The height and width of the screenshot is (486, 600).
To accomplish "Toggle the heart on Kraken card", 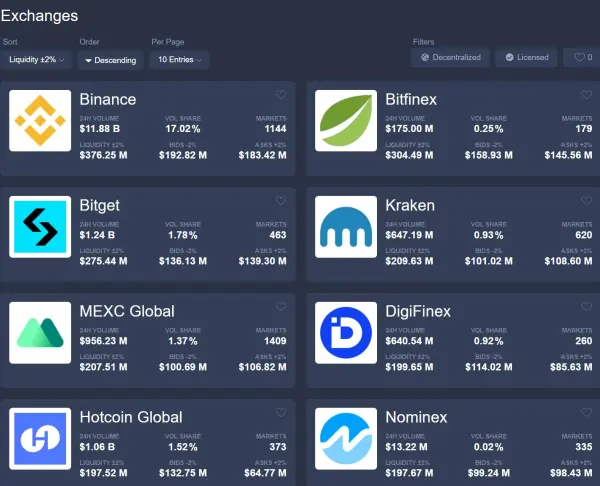I will (x=586, y=202).
